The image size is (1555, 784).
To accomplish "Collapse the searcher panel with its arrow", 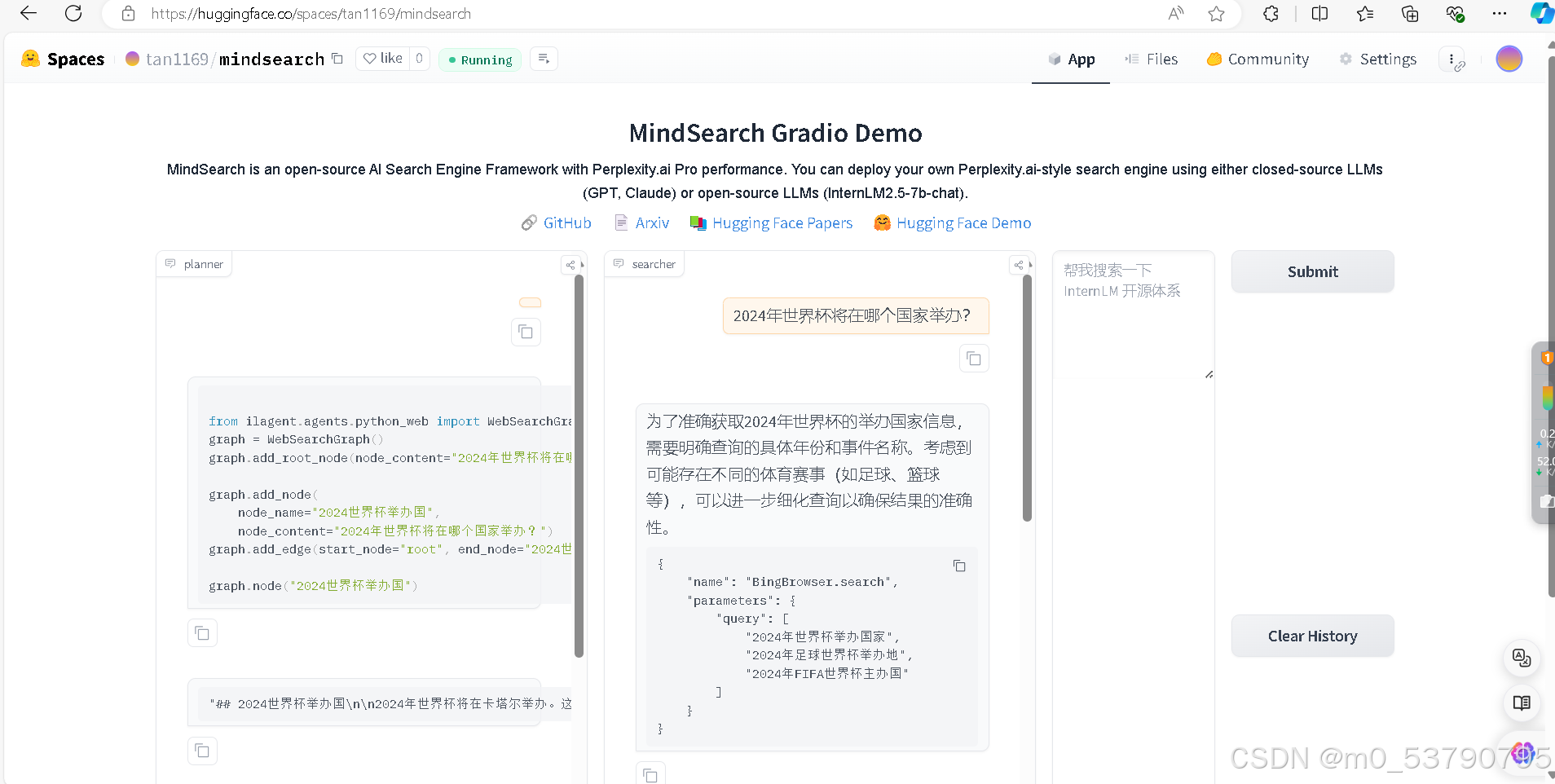I will coord(1029,265).
